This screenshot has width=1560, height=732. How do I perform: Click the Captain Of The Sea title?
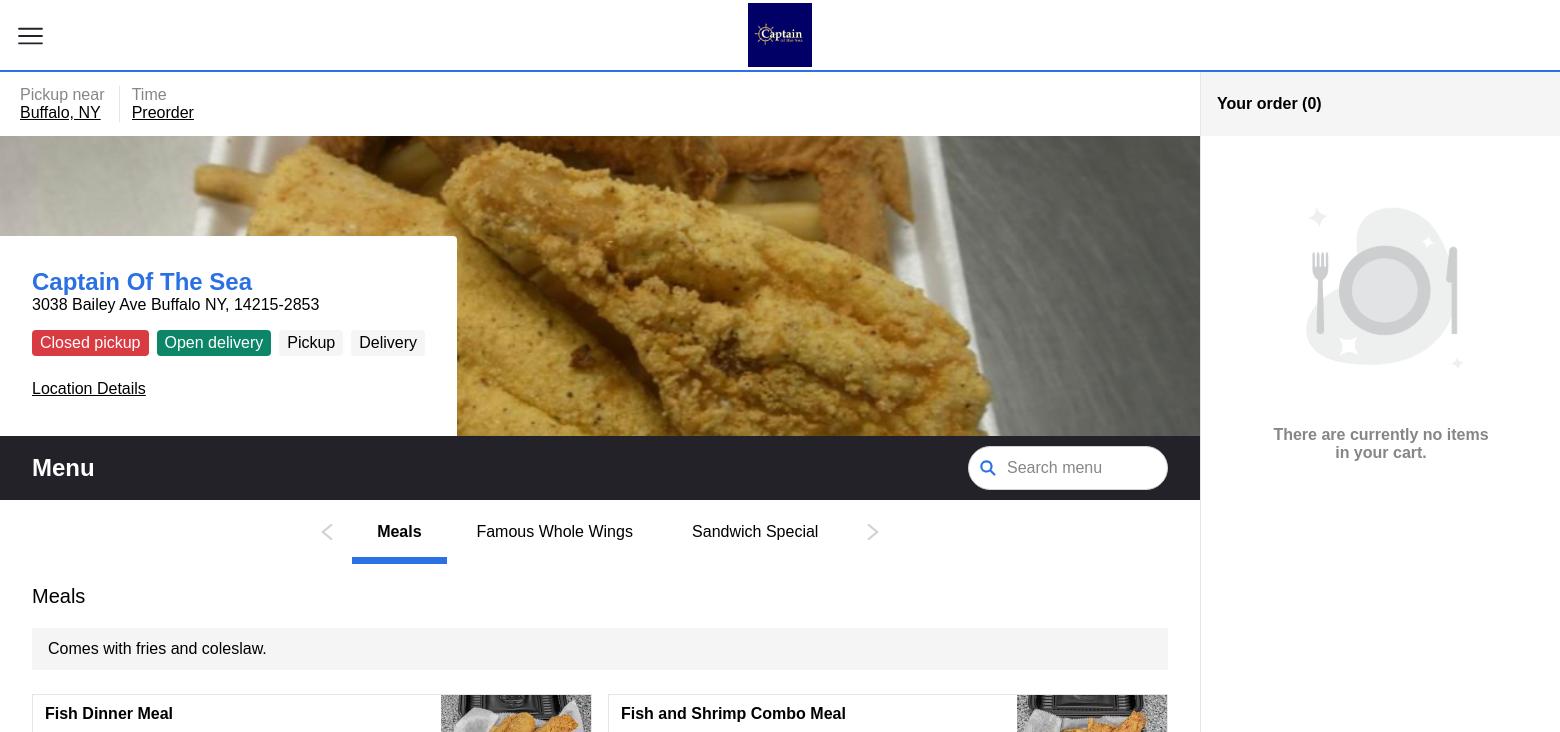(x=142, y=282)
